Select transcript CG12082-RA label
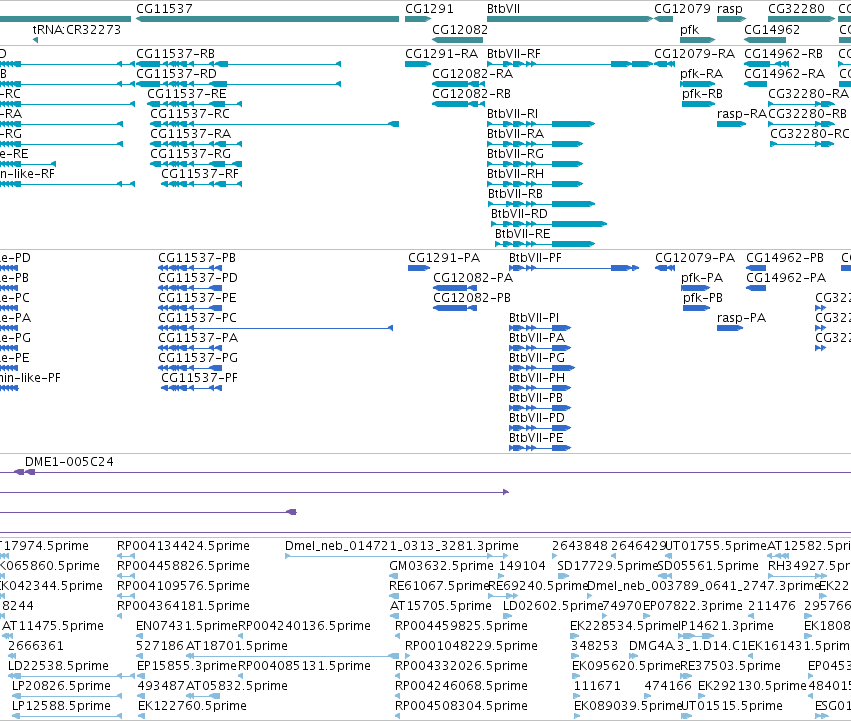The width and height of the screenshot is (851, 721). (x=472, y=74)
